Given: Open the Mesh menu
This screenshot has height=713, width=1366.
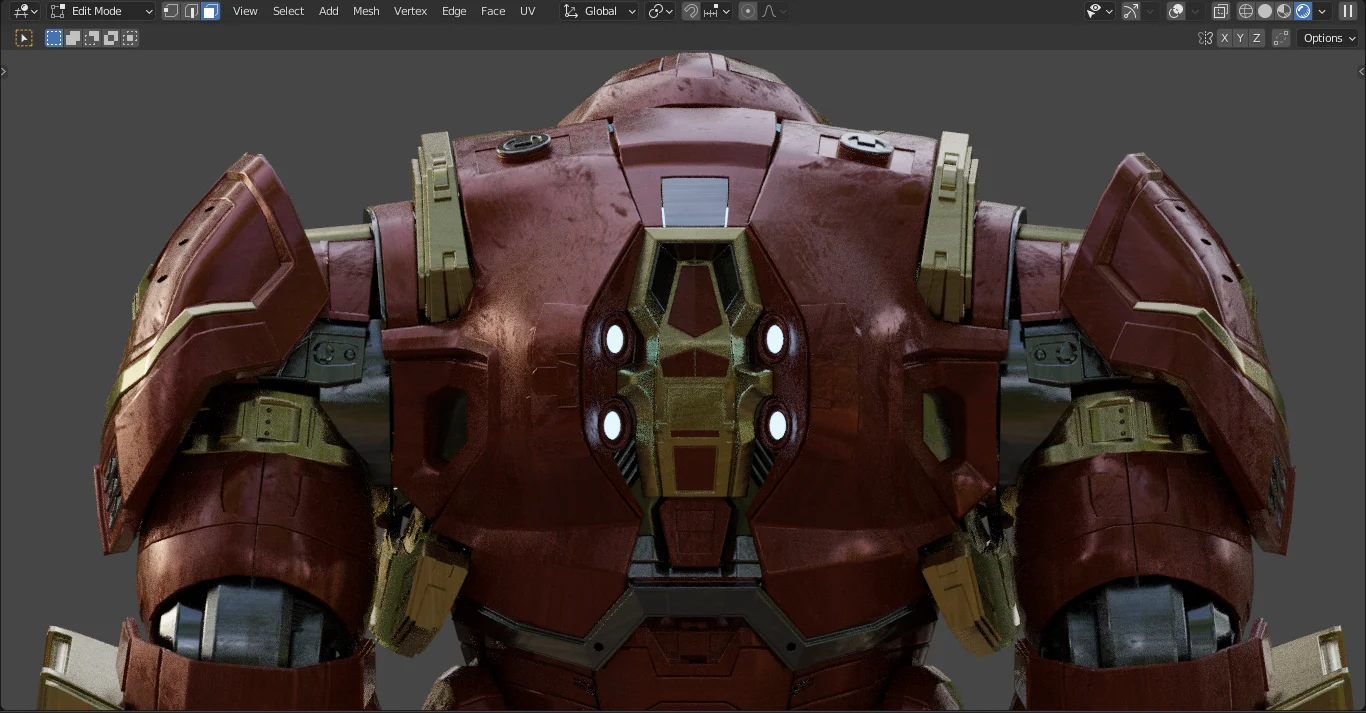Looking at the screenshot, I should pos(366,11).
